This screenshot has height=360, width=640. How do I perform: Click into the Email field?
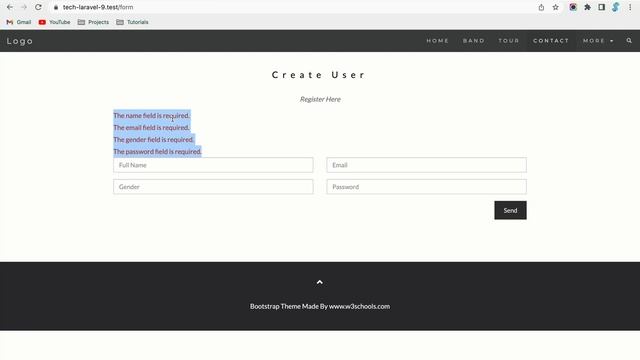427,165
